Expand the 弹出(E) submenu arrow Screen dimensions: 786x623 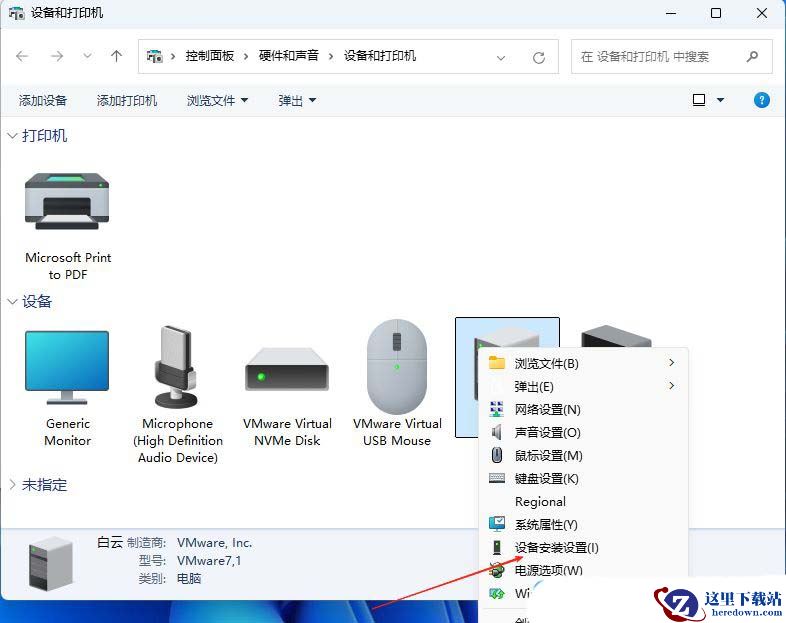coord(672,385)
